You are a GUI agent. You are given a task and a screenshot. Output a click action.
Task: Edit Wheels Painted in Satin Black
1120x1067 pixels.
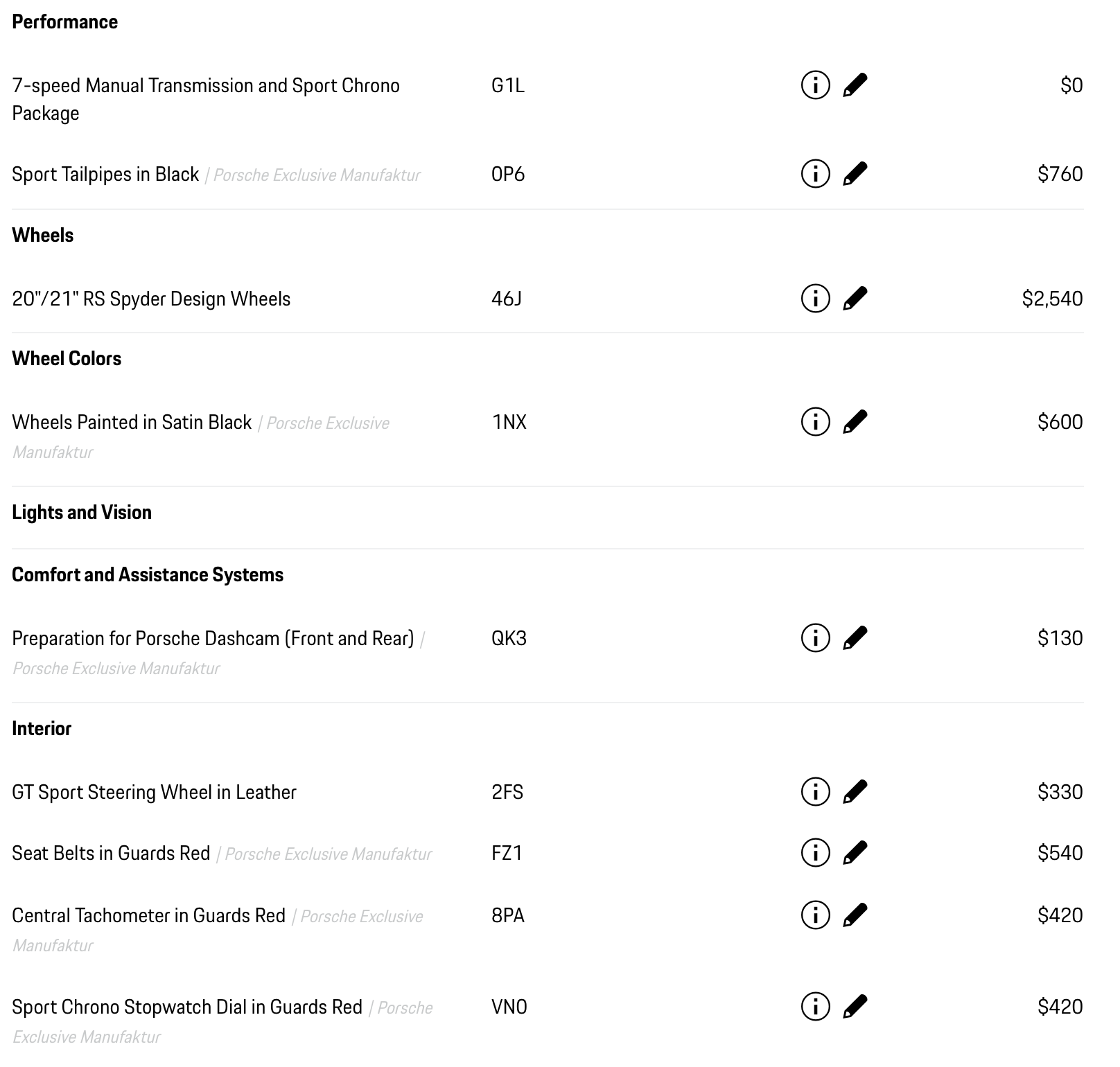[855, 422]
